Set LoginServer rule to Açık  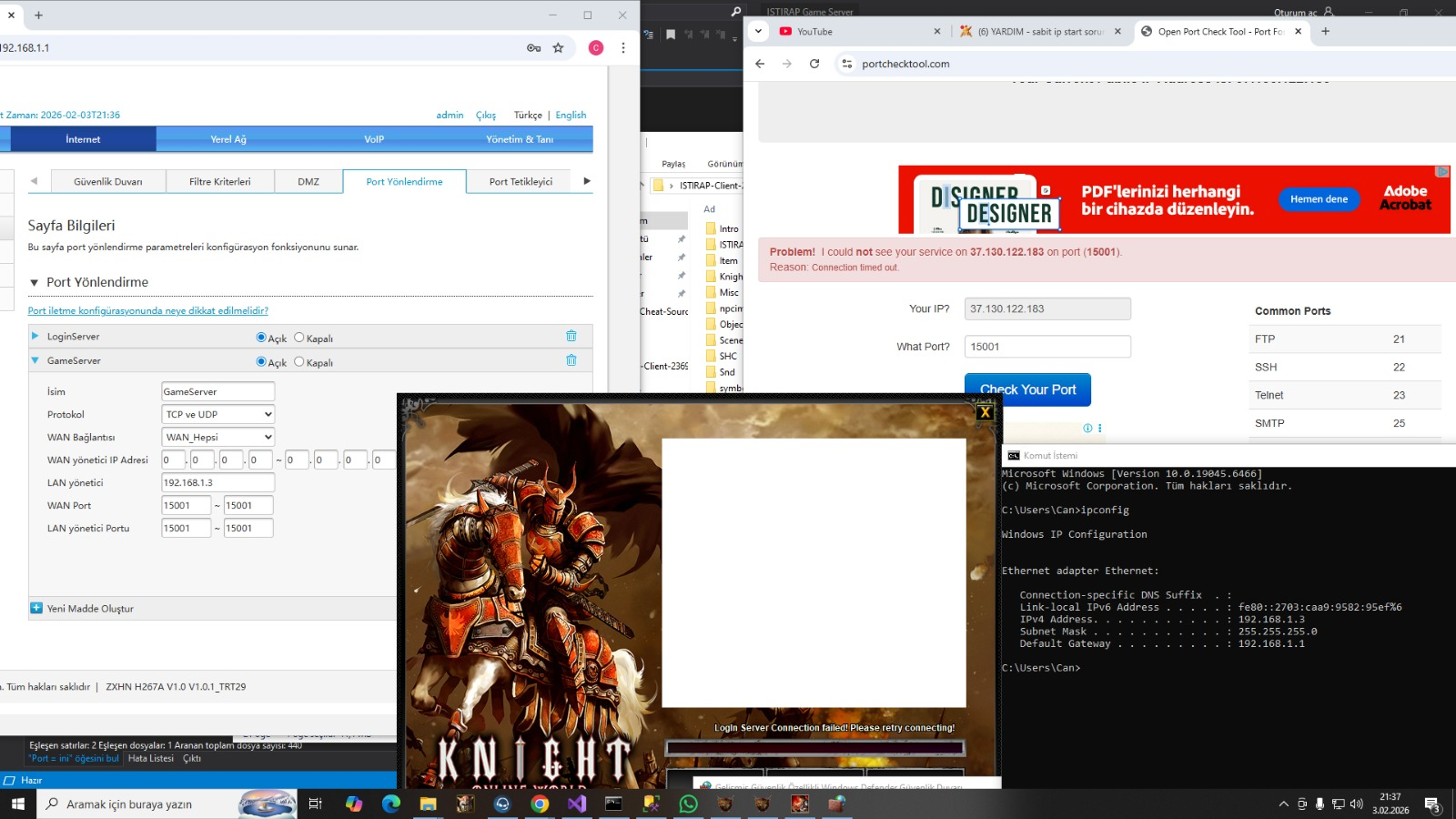point(261,337)
